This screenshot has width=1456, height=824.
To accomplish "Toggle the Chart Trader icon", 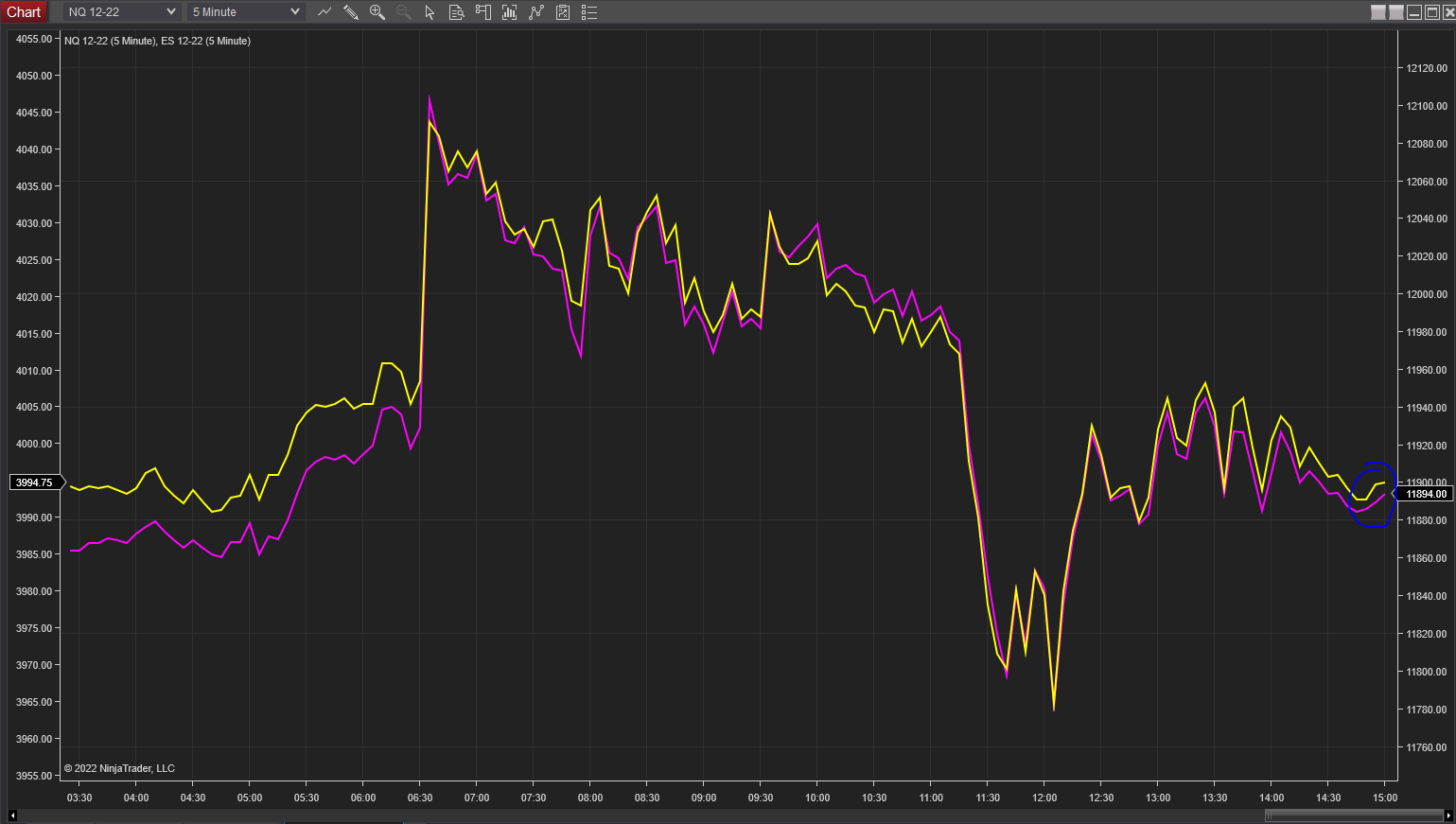I will point(483,12).
